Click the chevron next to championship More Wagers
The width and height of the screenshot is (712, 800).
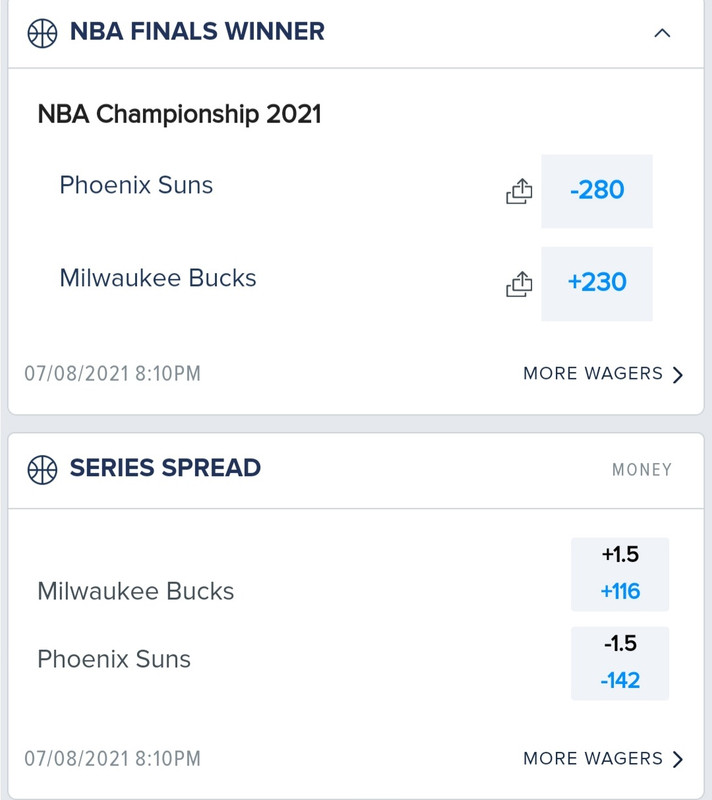(677, 374)
